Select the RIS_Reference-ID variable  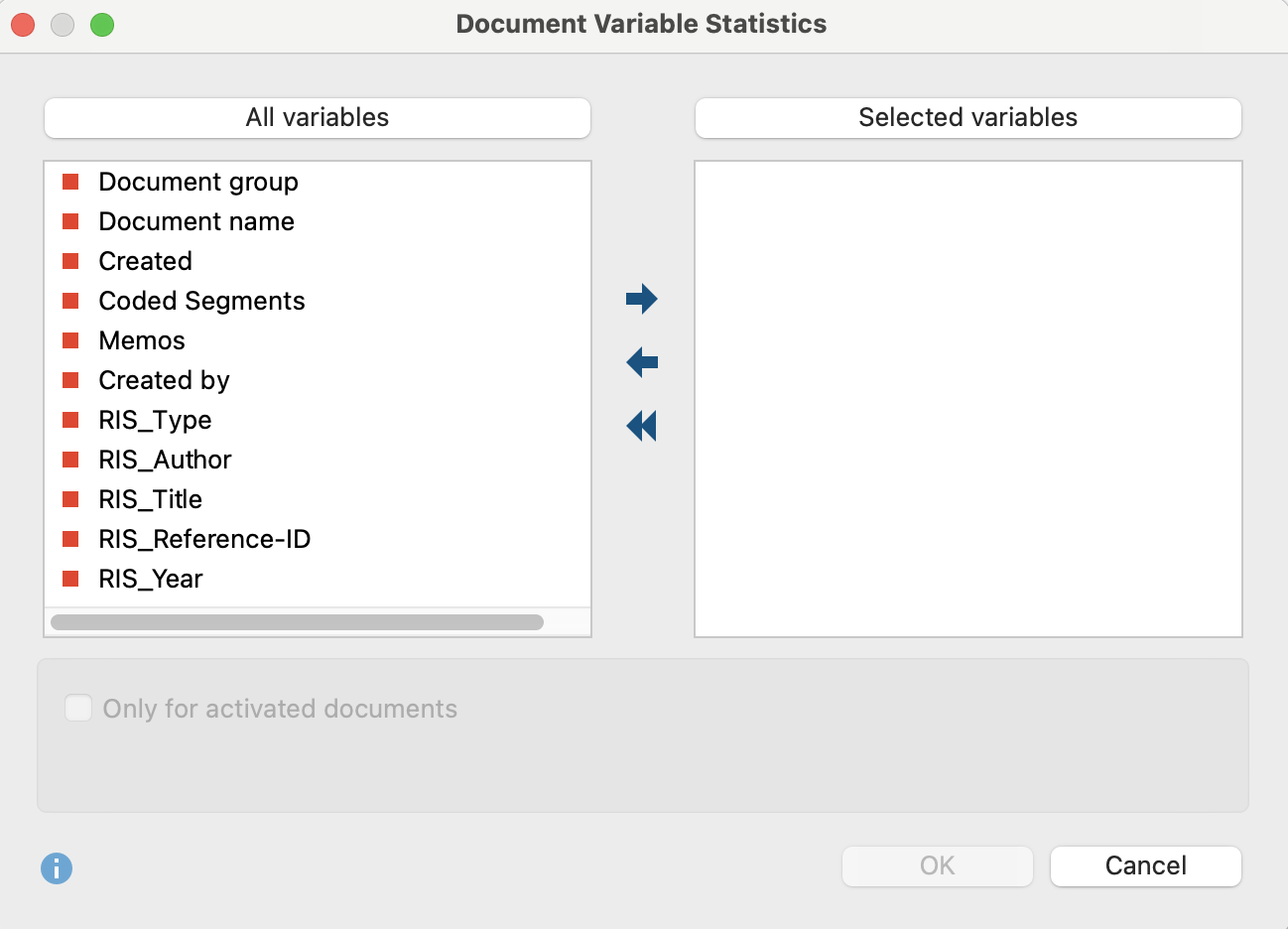tap(204, 538)
